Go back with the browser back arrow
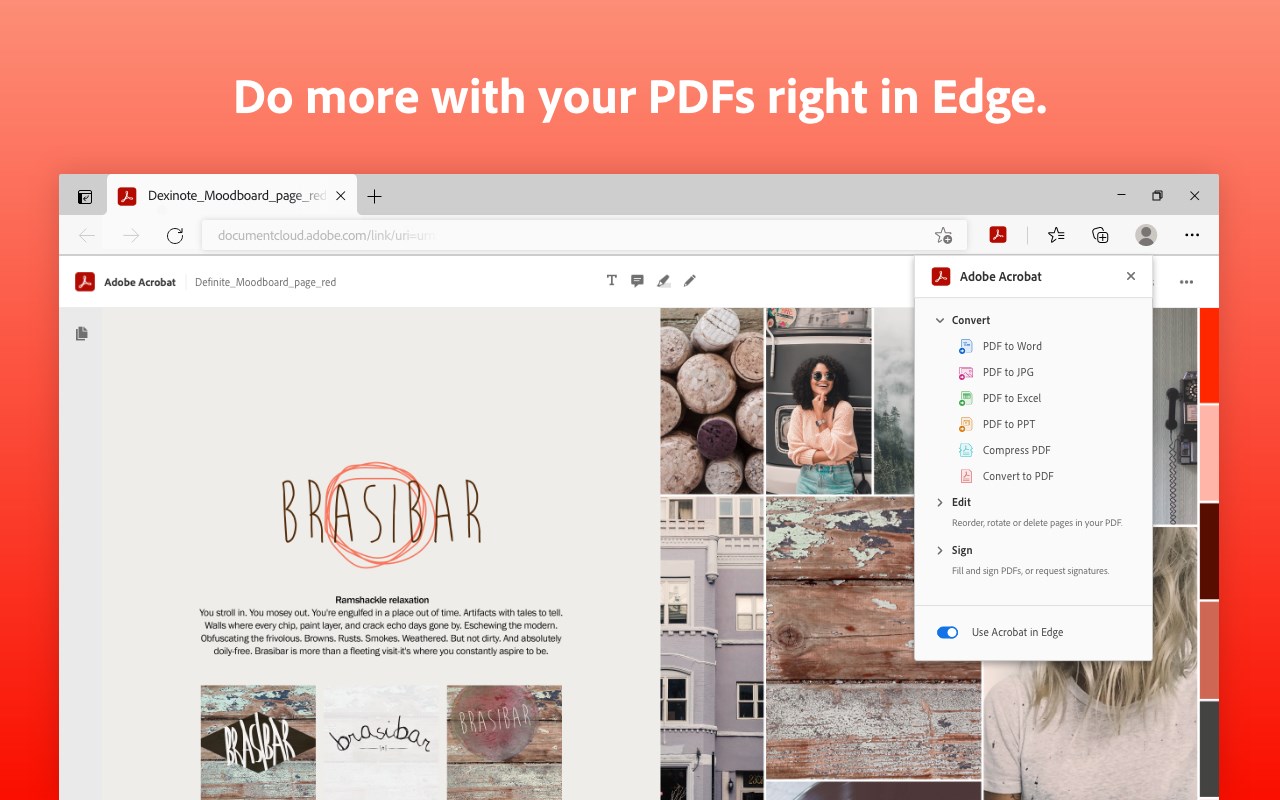This screenshot has height=800, width=1280. click(87, 235)
